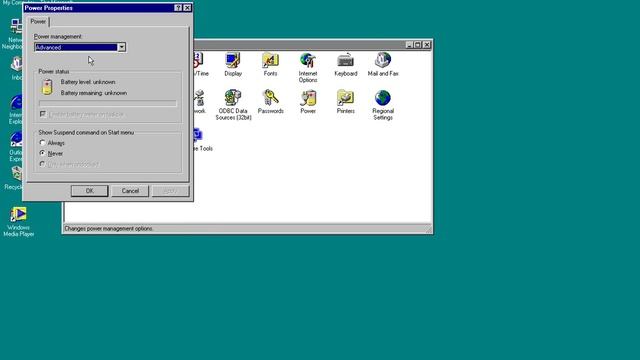Cancel the Power Properties dialog

(130, 191)
